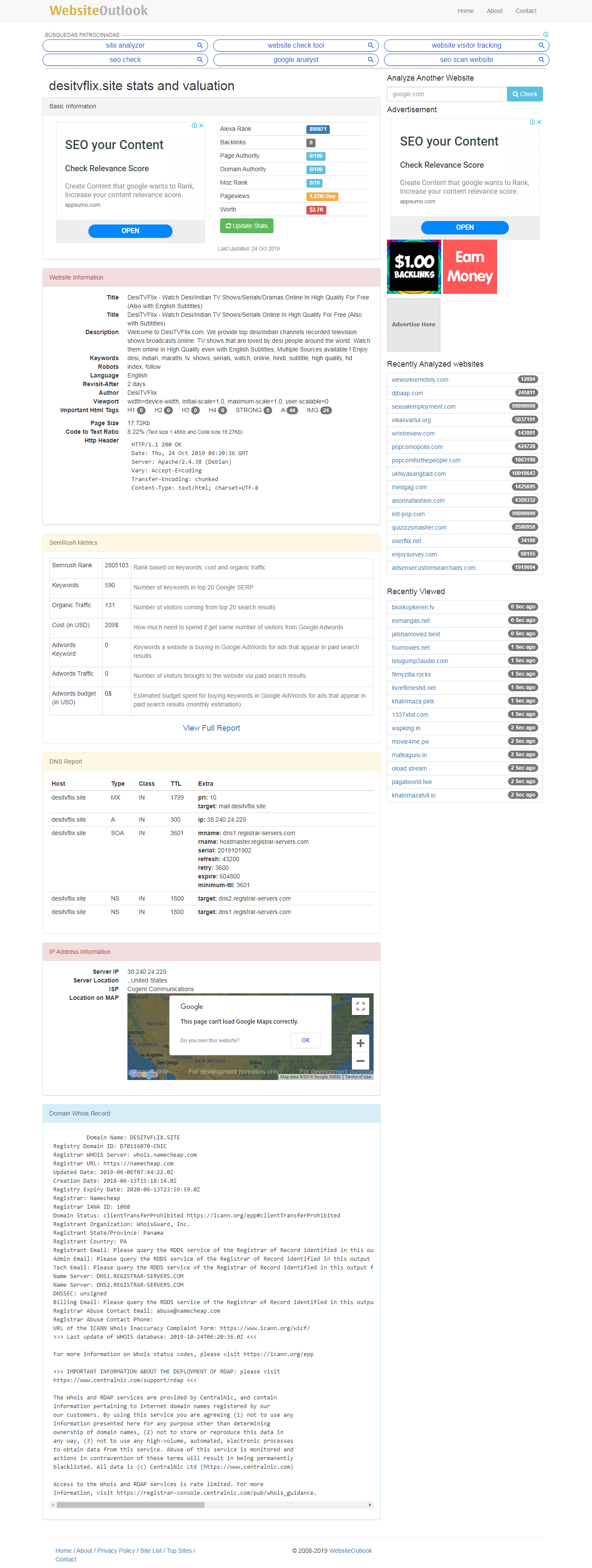Image resolution: width=592 pixels, height=1568 pixels.
Task: Click the Alexa Rank 890871 badge
Action: point(318,129)
